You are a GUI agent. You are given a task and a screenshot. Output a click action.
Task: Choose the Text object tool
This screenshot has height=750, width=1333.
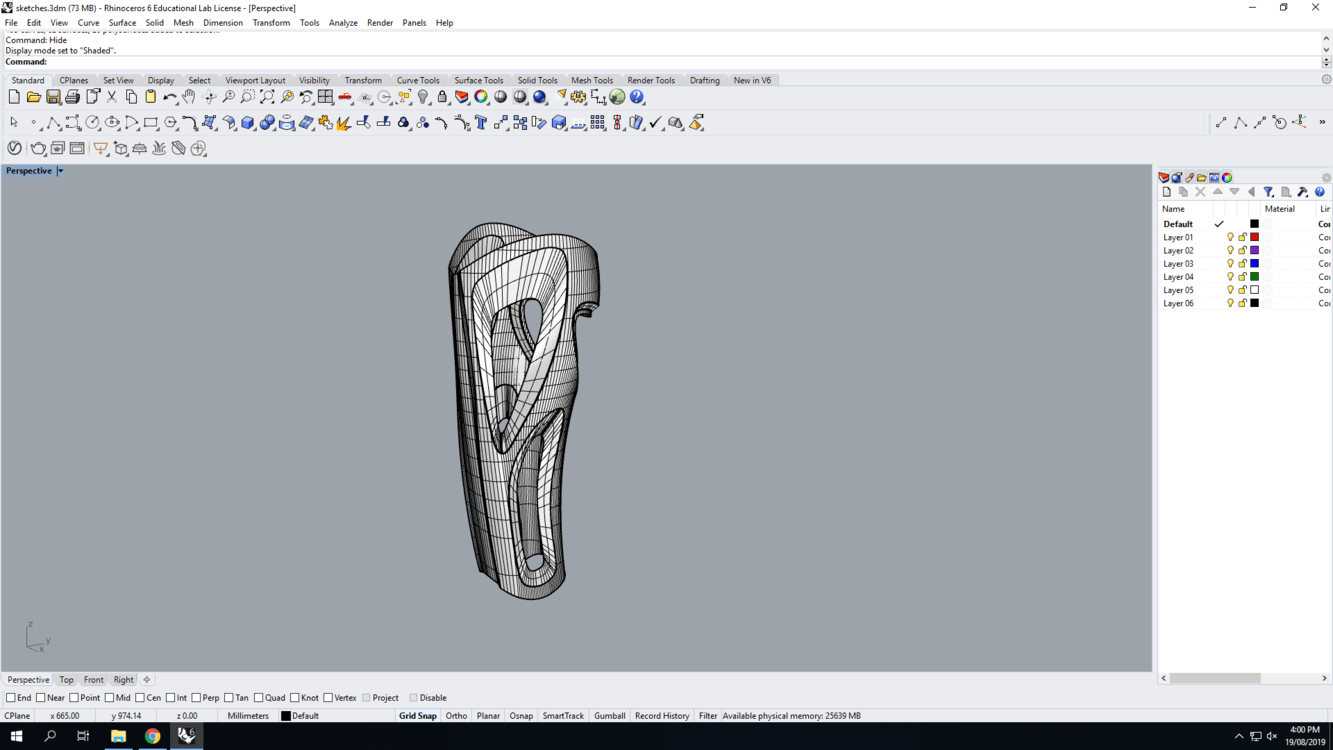pyautogui.click(x=481, y=123)
